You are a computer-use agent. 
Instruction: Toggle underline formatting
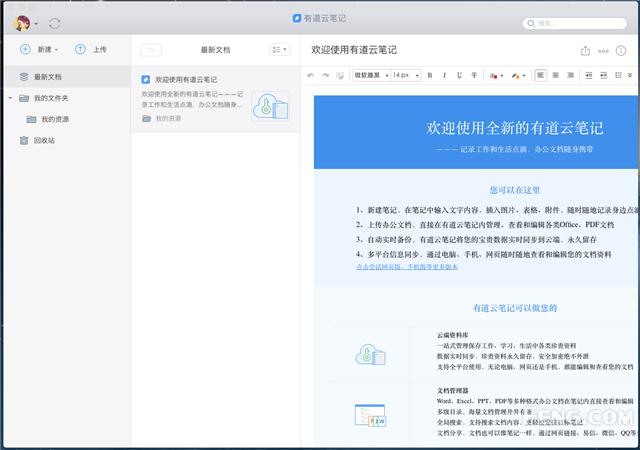(x=459, y=75)
